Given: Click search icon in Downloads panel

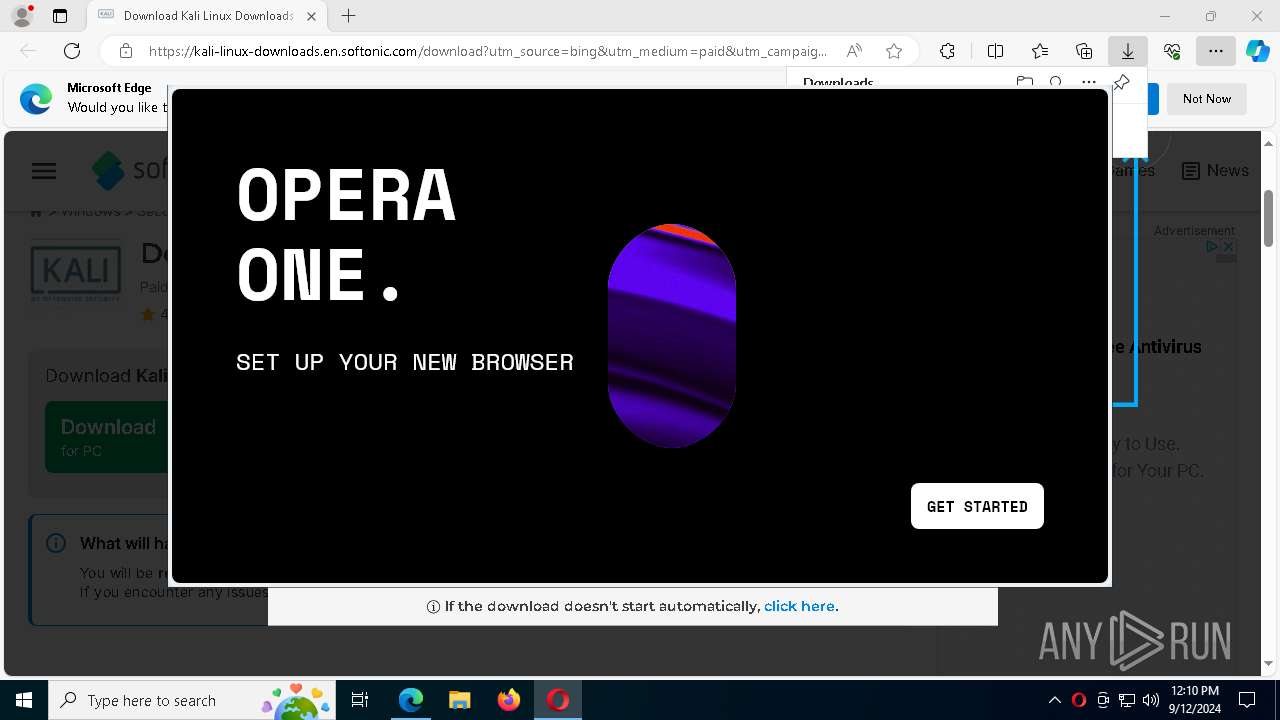Looking at the screenshot, I should (1056, 82).
